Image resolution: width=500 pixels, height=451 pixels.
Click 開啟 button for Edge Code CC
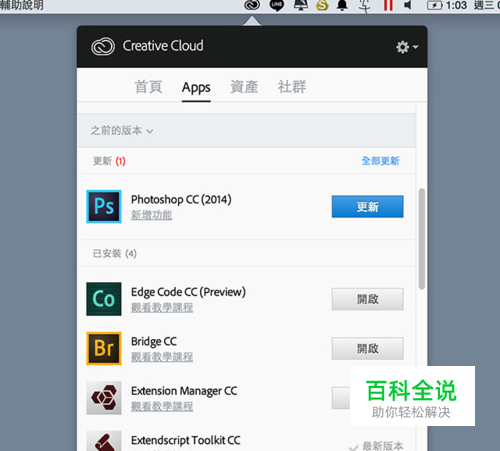pos(367,299)
